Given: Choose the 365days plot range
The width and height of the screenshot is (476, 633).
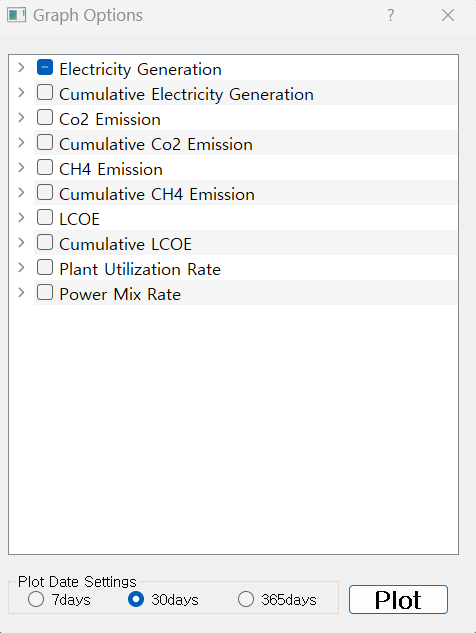Looking at the screenshot, I should click(246, 599).
